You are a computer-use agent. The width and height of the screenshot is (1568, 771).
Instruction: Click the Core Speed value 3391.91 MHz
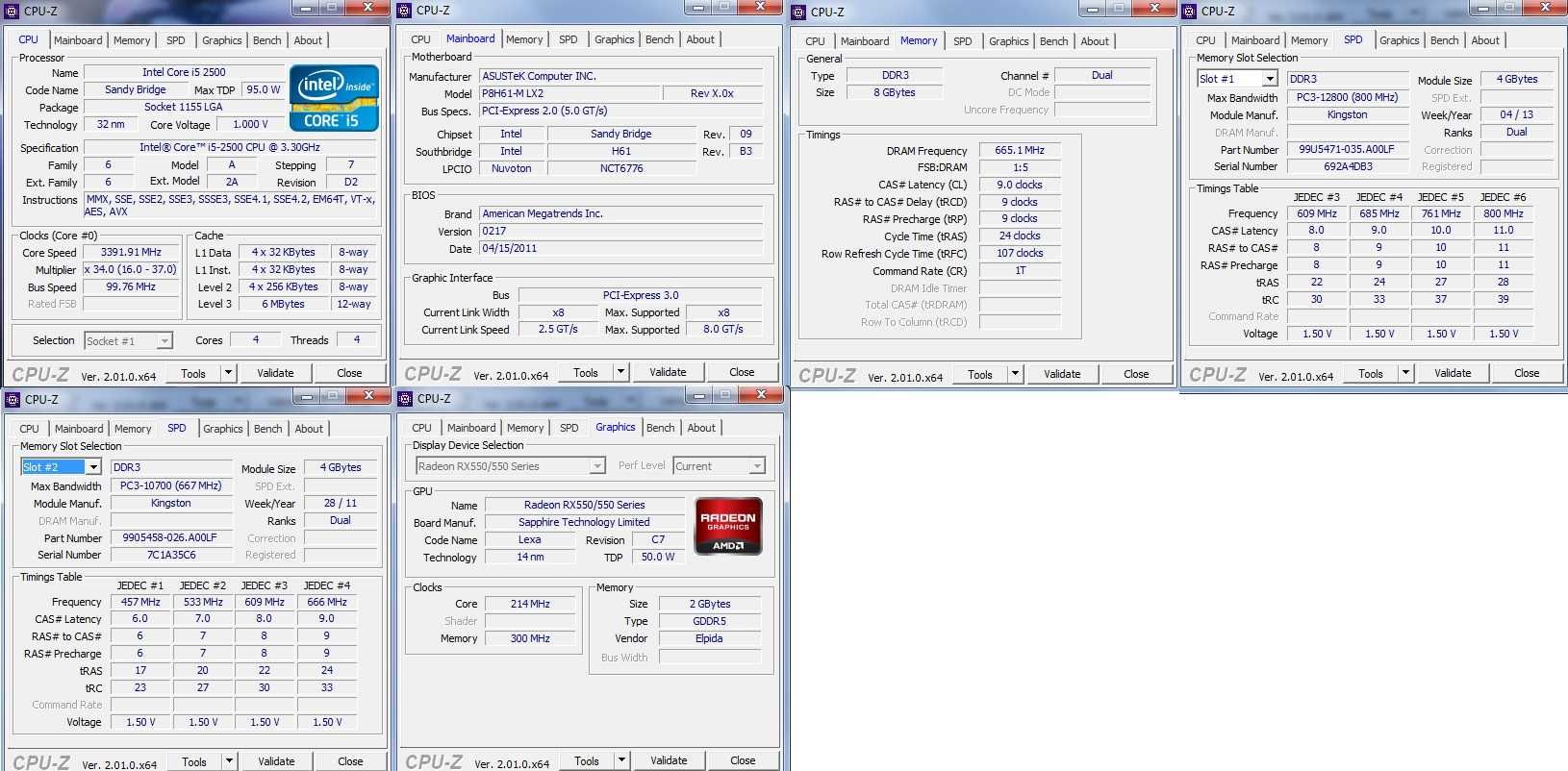coord(132,253)
